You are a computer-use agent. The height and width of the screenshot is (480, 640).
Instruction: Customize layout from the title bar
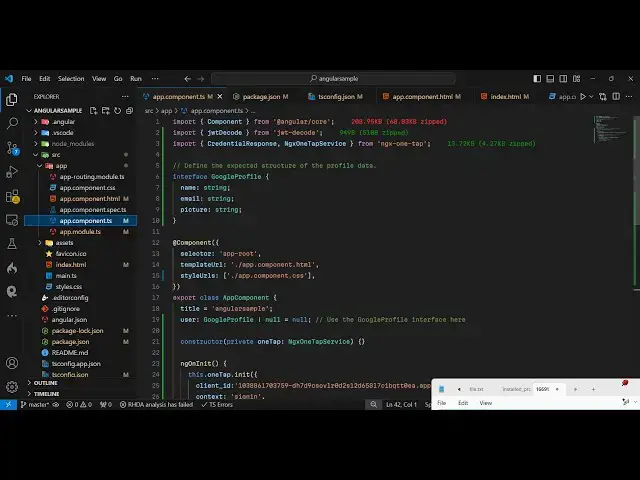pos(576,79)
